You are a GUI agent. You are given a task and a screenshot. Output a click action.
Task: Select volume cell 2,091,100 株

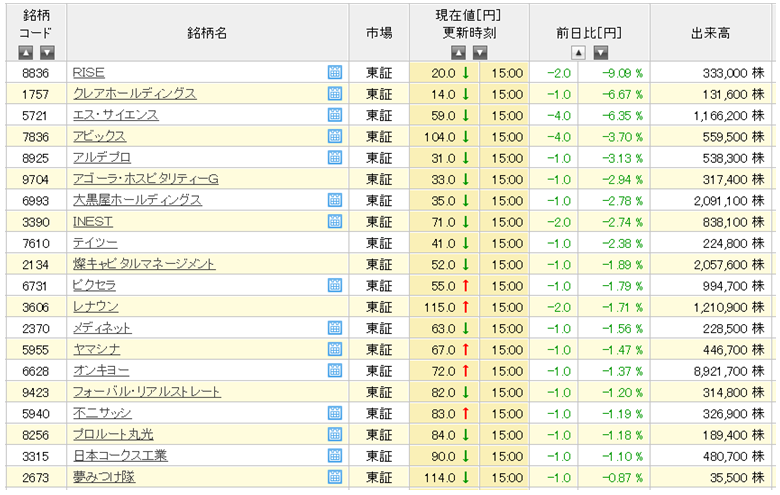coord(711,200)
